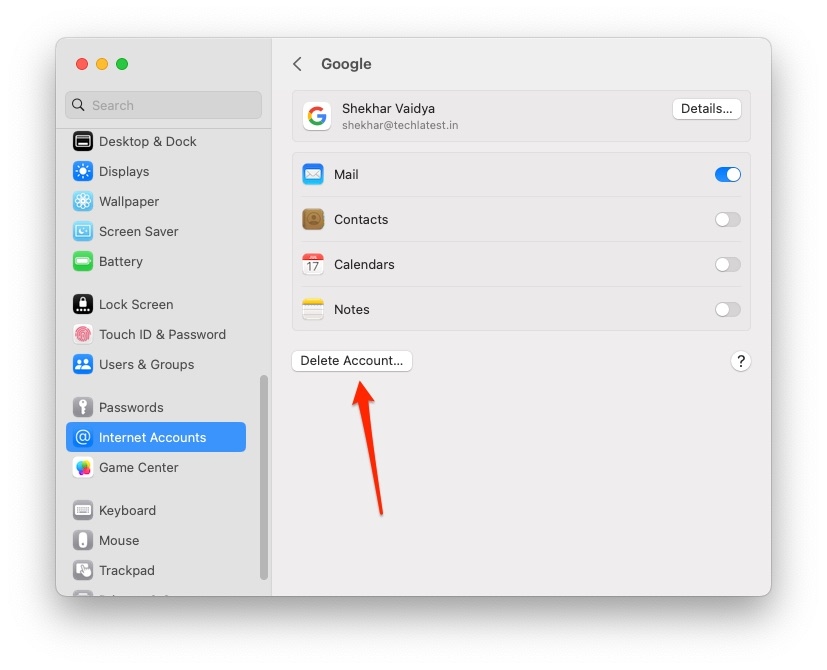The image size is (827, 670).
Task: Click the Game Center colorful icon
Action: [x=83, y=467]
